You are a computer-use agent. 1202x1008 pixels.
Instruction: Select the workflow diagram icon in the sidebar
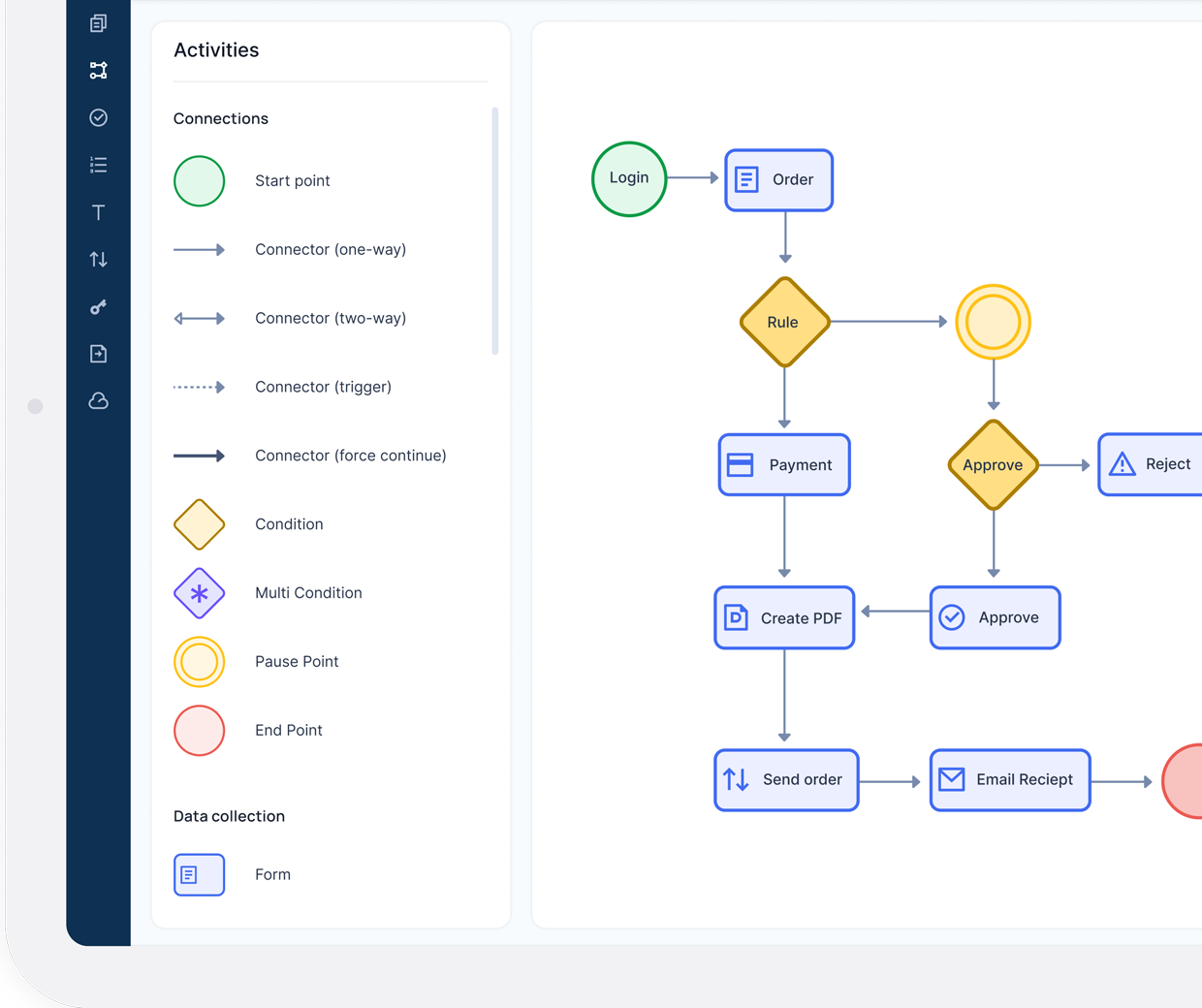(x=98, y=71)
